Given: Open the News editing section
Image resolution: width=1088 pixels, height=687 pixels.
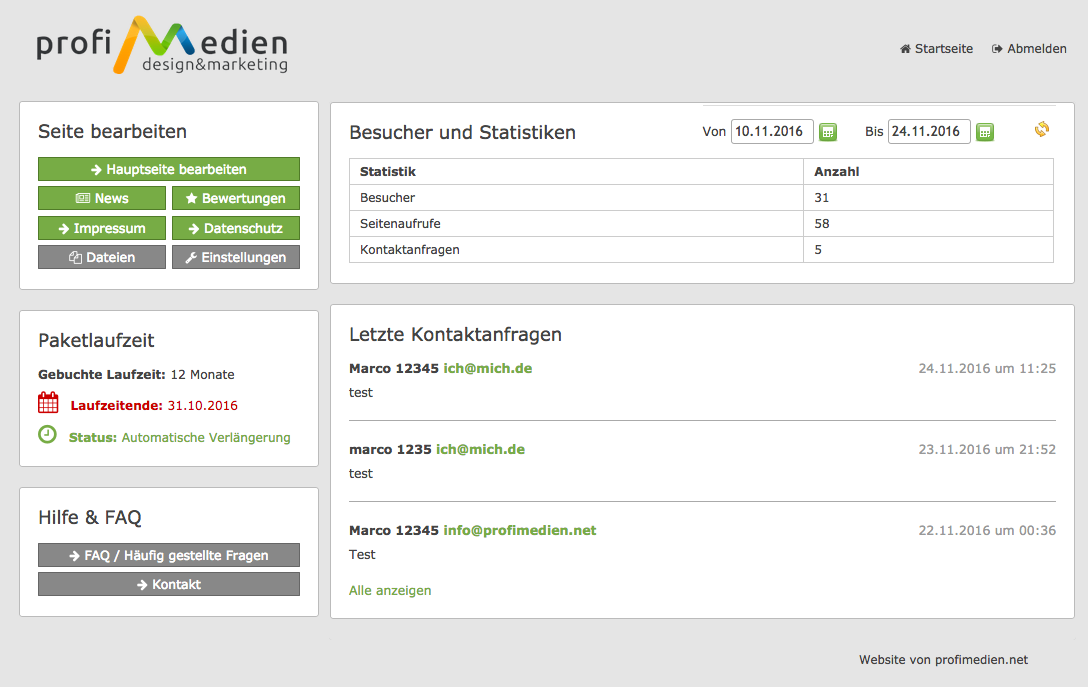Looking at the screenshot, I should (x=102, y=198).
